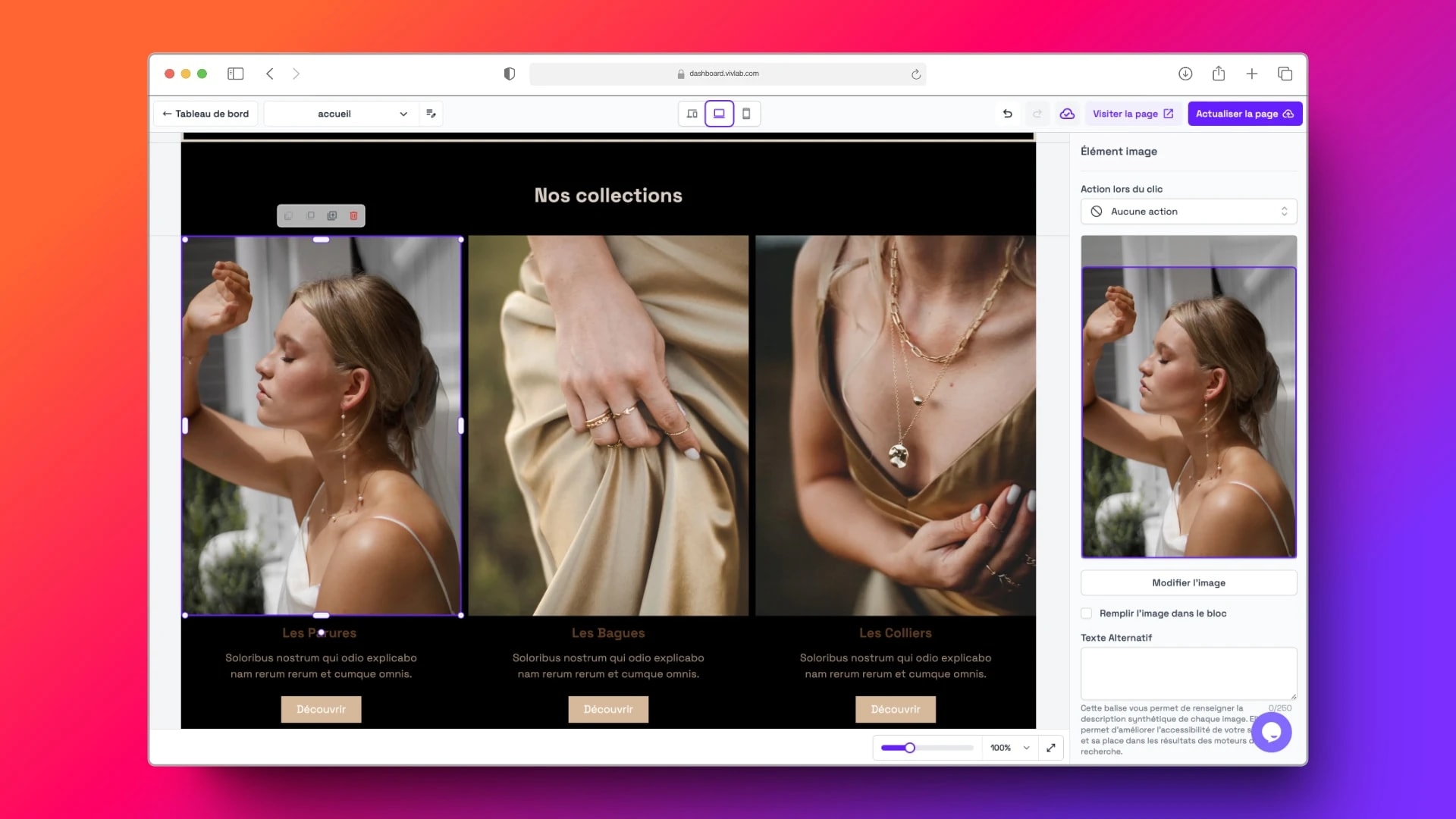Click the cloud save status icon
The image size is (1456, 819).
tap(1067, 114)
